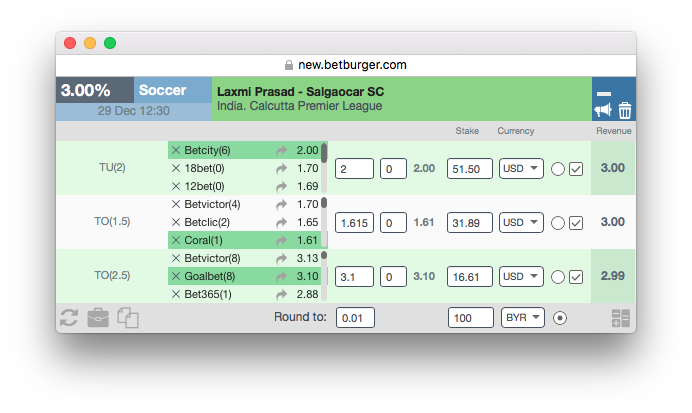Open the briefcase icon in the bottom bar

[98, 318]
